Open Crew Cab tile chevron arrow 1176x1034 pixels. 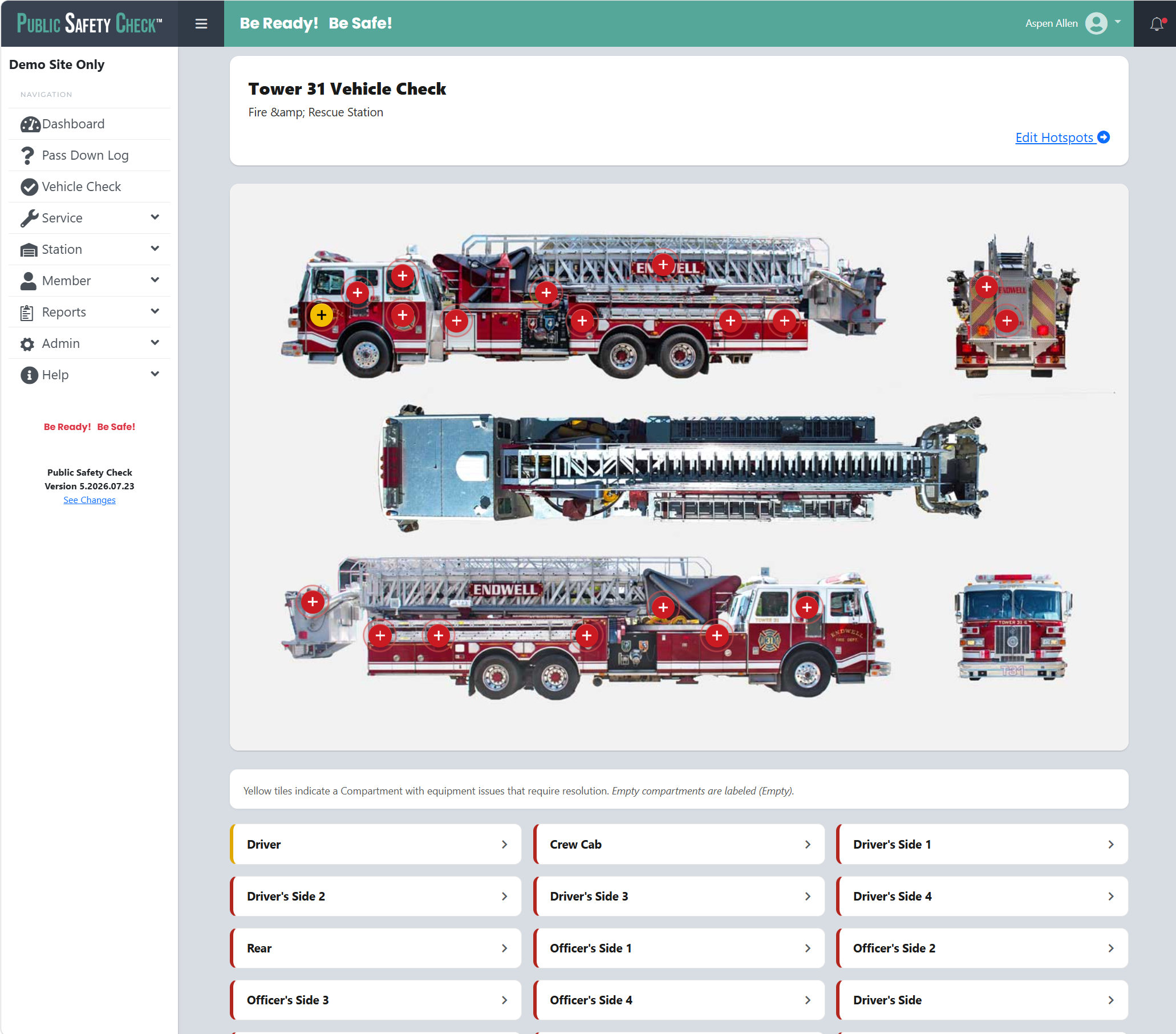(x=807, y=845)
